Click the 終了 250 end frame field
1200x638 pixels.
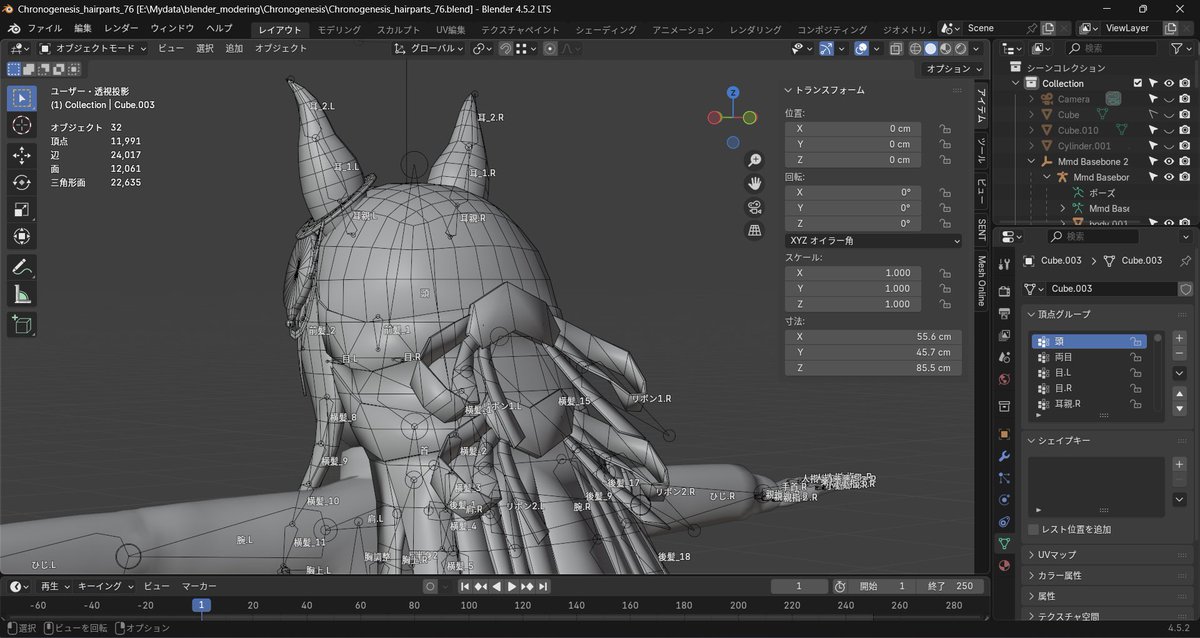click(x=950, y=586)
